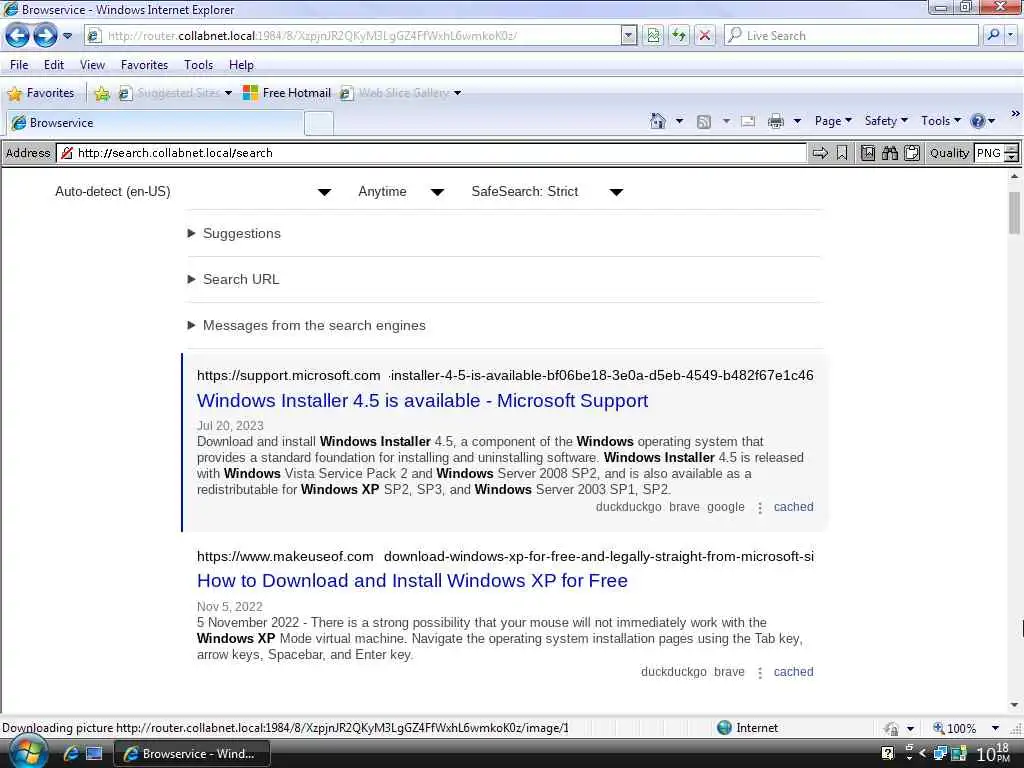Screen dimensions: 1024x768
Task: Expand the Suggestions section
Action: [234, 233]
